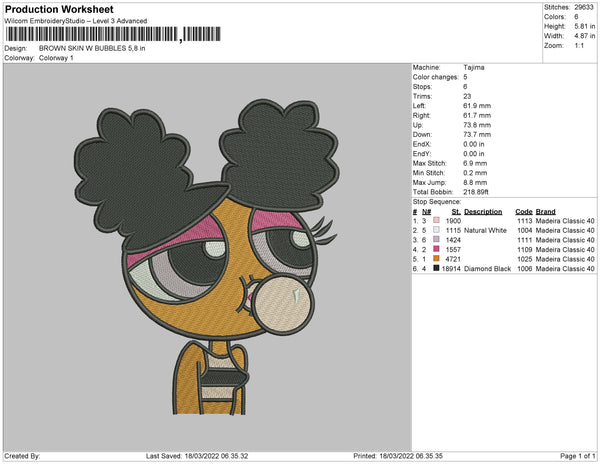Click the "Code" column header
This screenshot has height=464, width=600.
click(x=524, y=212)
